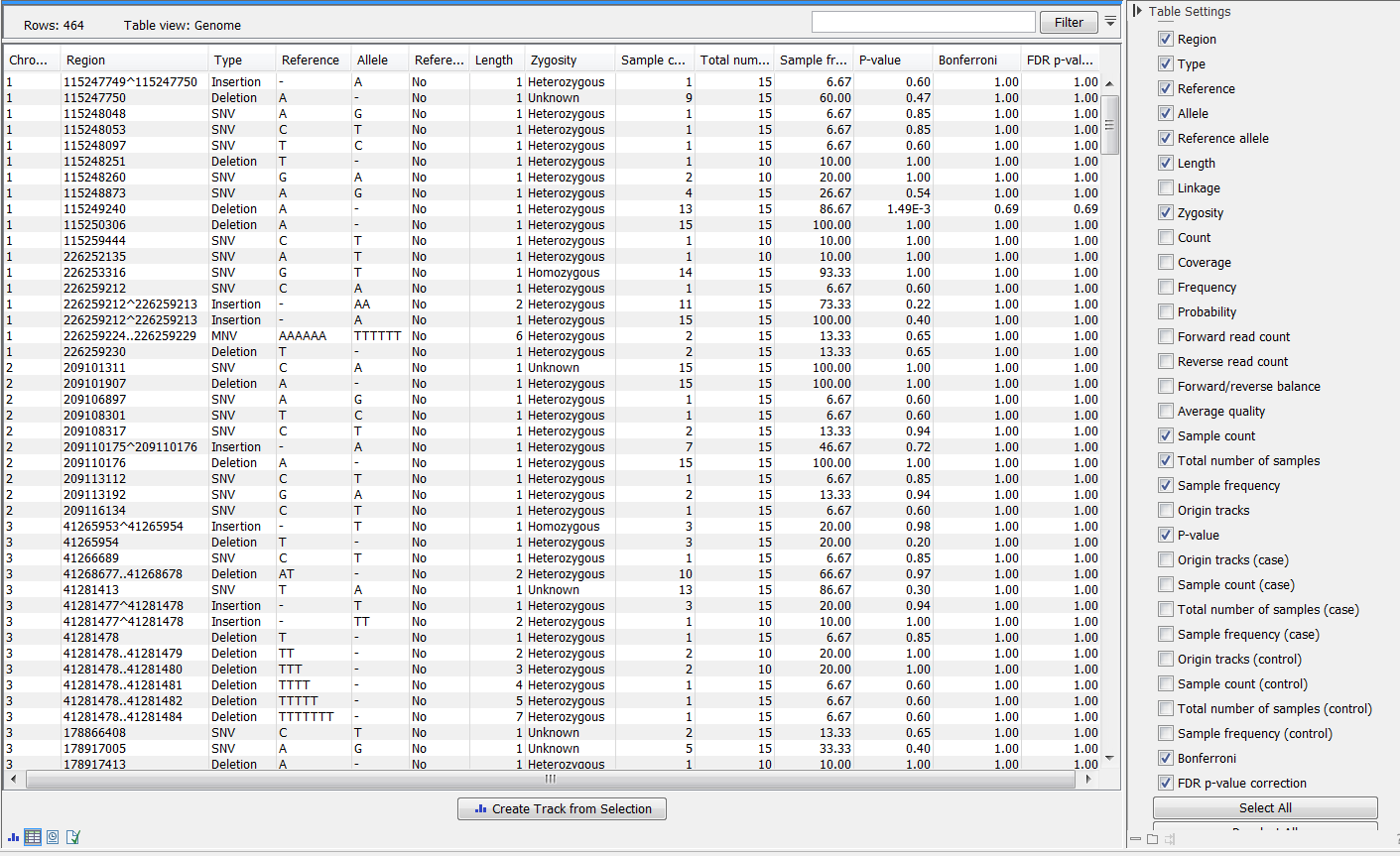The image size is (1400, 856).
Task: Click the advanced filter icon beside Filter button
Action: [1110, 22]
